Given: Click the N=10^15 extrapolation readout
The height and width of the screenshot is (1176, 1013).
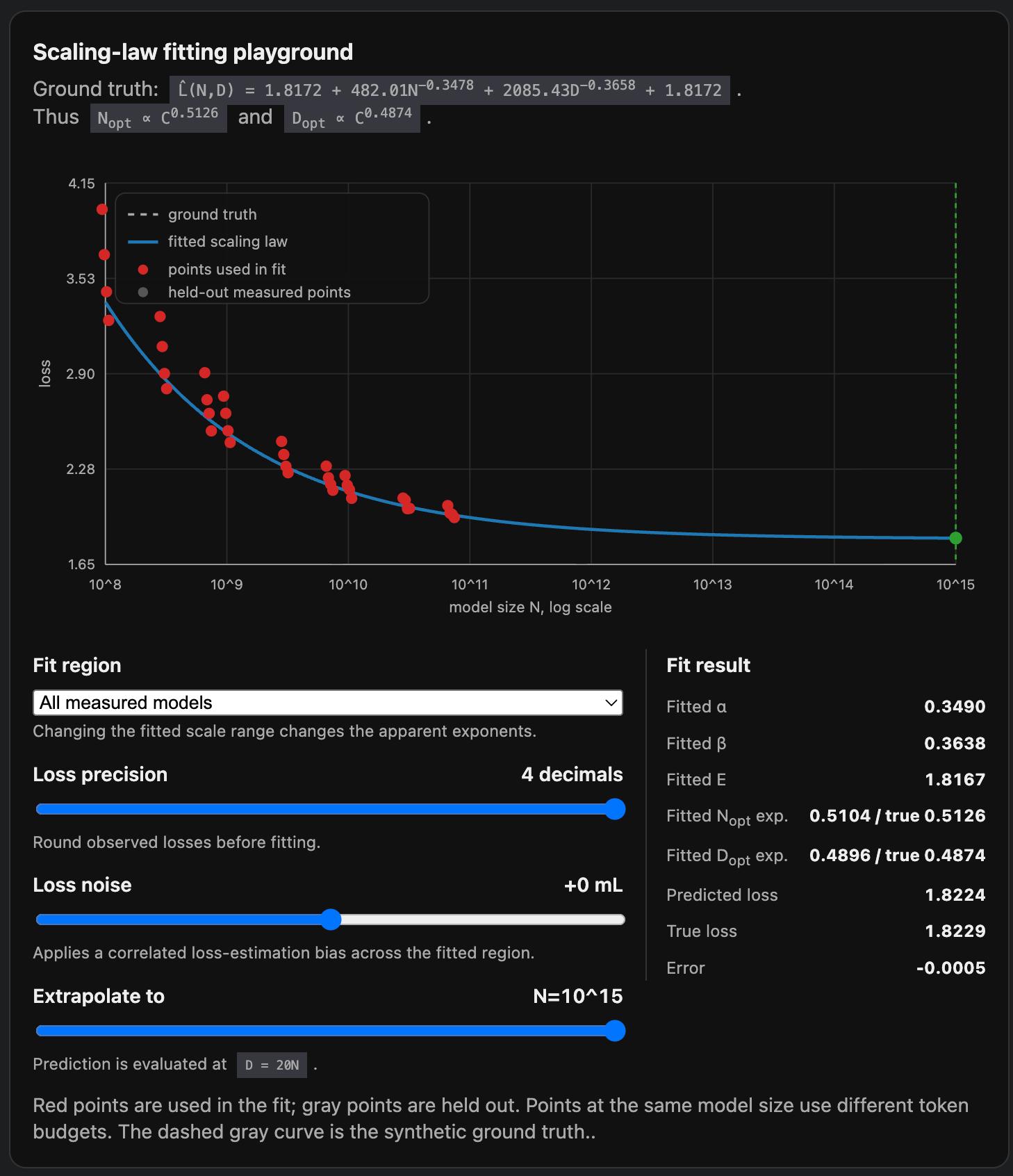Looking at the screenshot, I should click(x=578, y=996).
